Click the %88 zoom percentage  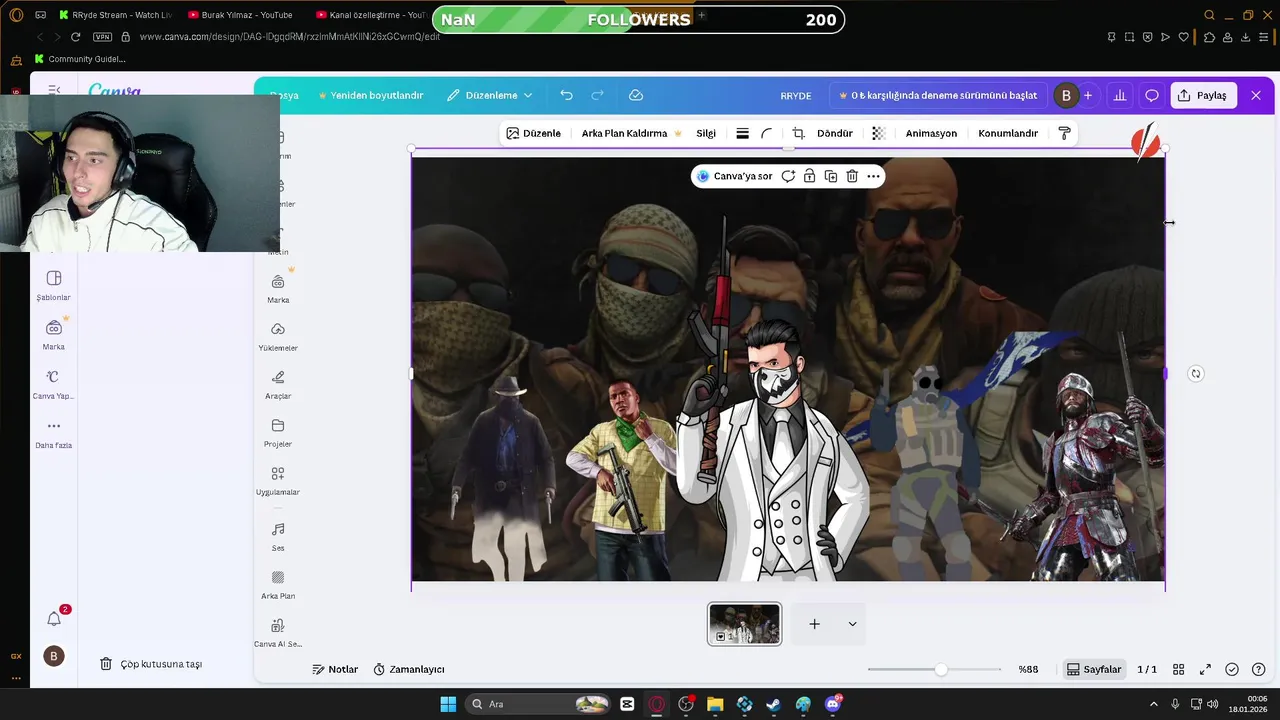click(x=1028, y=669)
